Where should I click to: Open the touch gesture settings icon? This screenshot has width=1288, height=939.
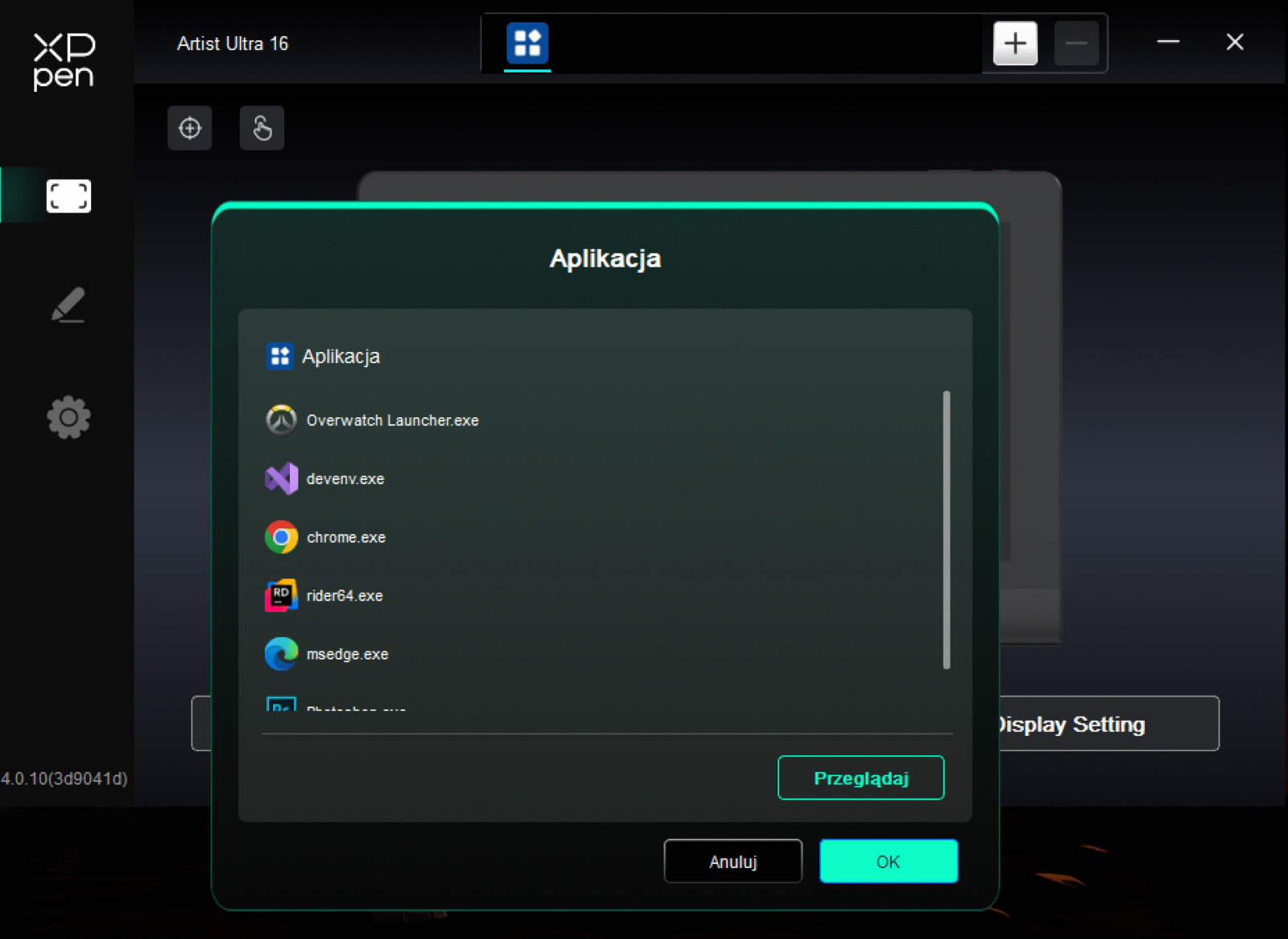click(x=262, y=128)
